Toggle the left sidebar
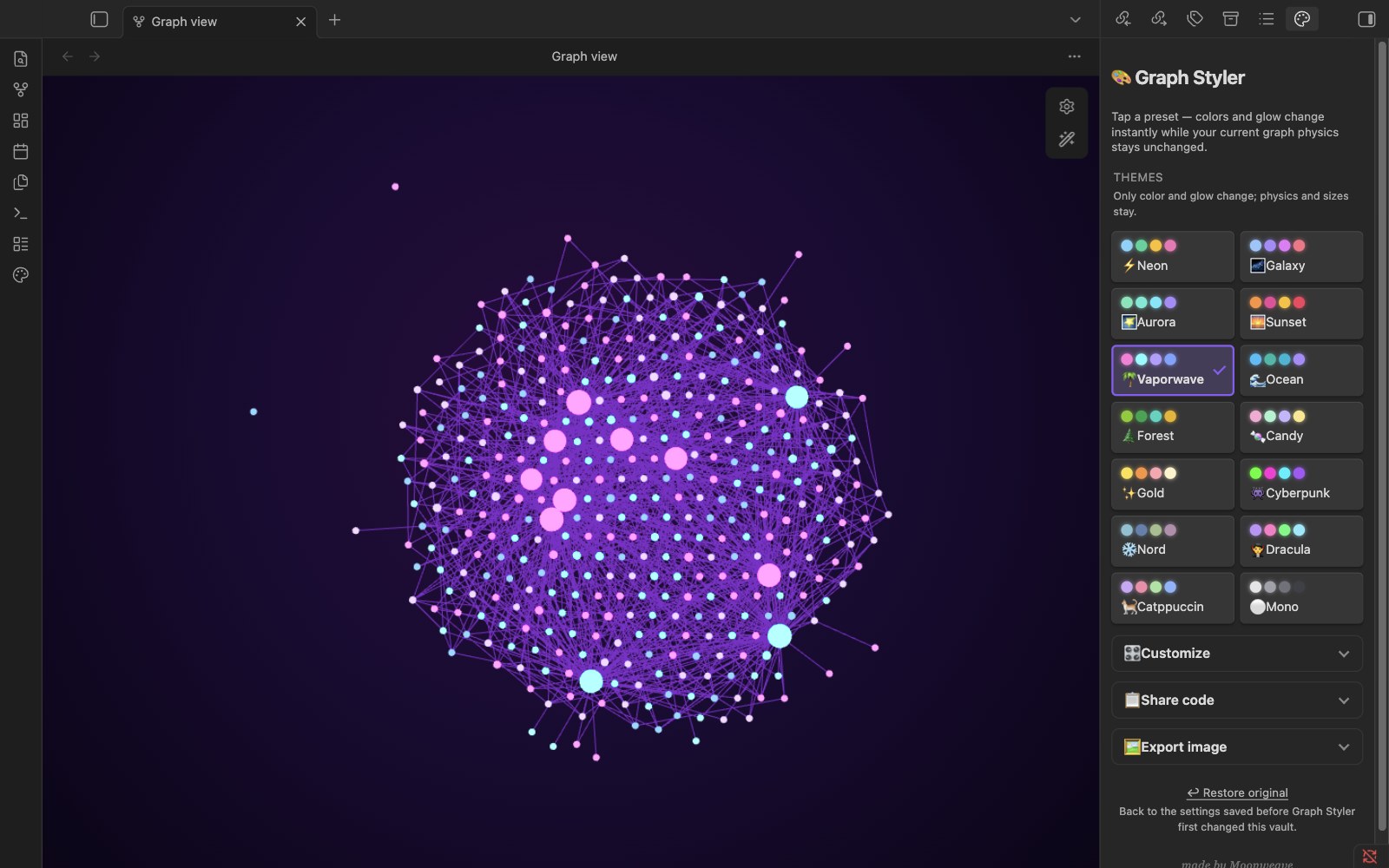The image size is (1389, 868). pos(100,19)
